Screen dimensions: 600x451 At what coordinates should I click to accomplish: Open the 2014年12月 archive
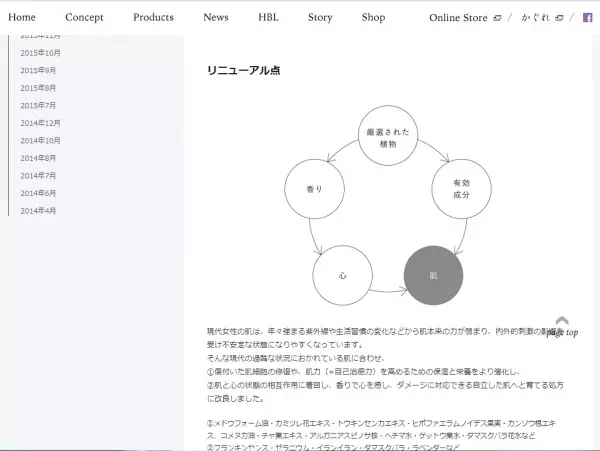(41, 123)
